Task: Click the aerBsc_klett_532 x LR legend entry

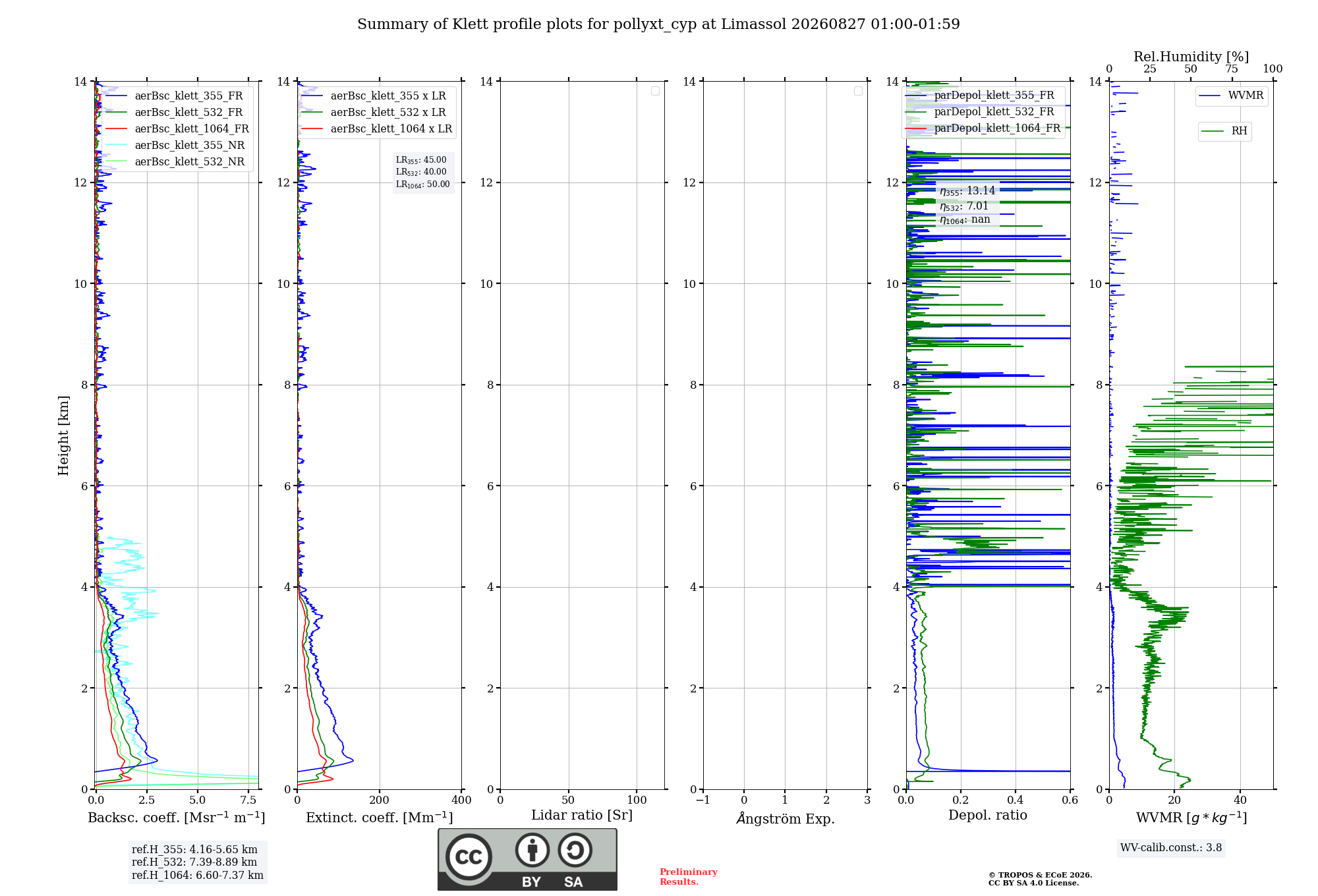Action: (374, 113)
